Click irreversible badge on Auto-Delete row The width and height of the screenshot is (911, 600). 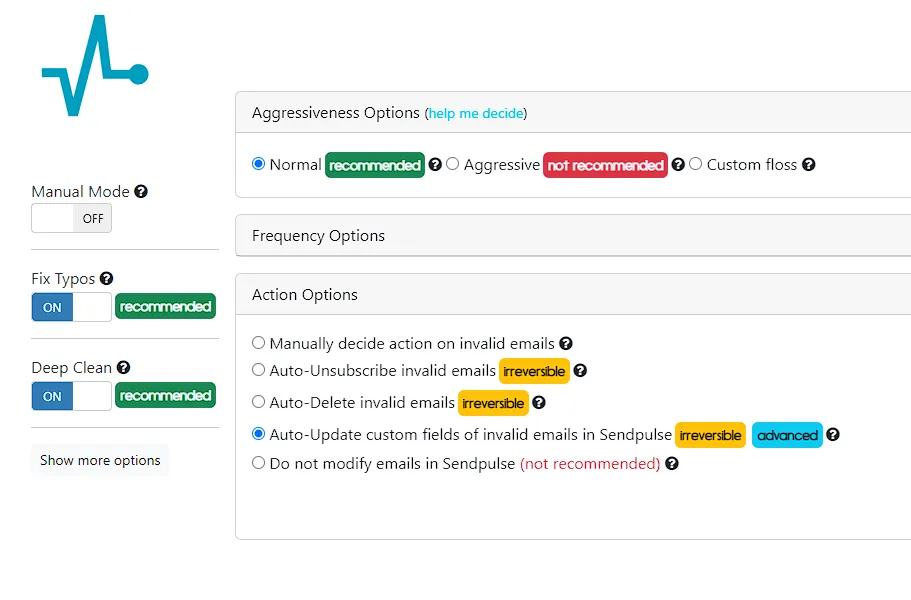coord(493,403)
